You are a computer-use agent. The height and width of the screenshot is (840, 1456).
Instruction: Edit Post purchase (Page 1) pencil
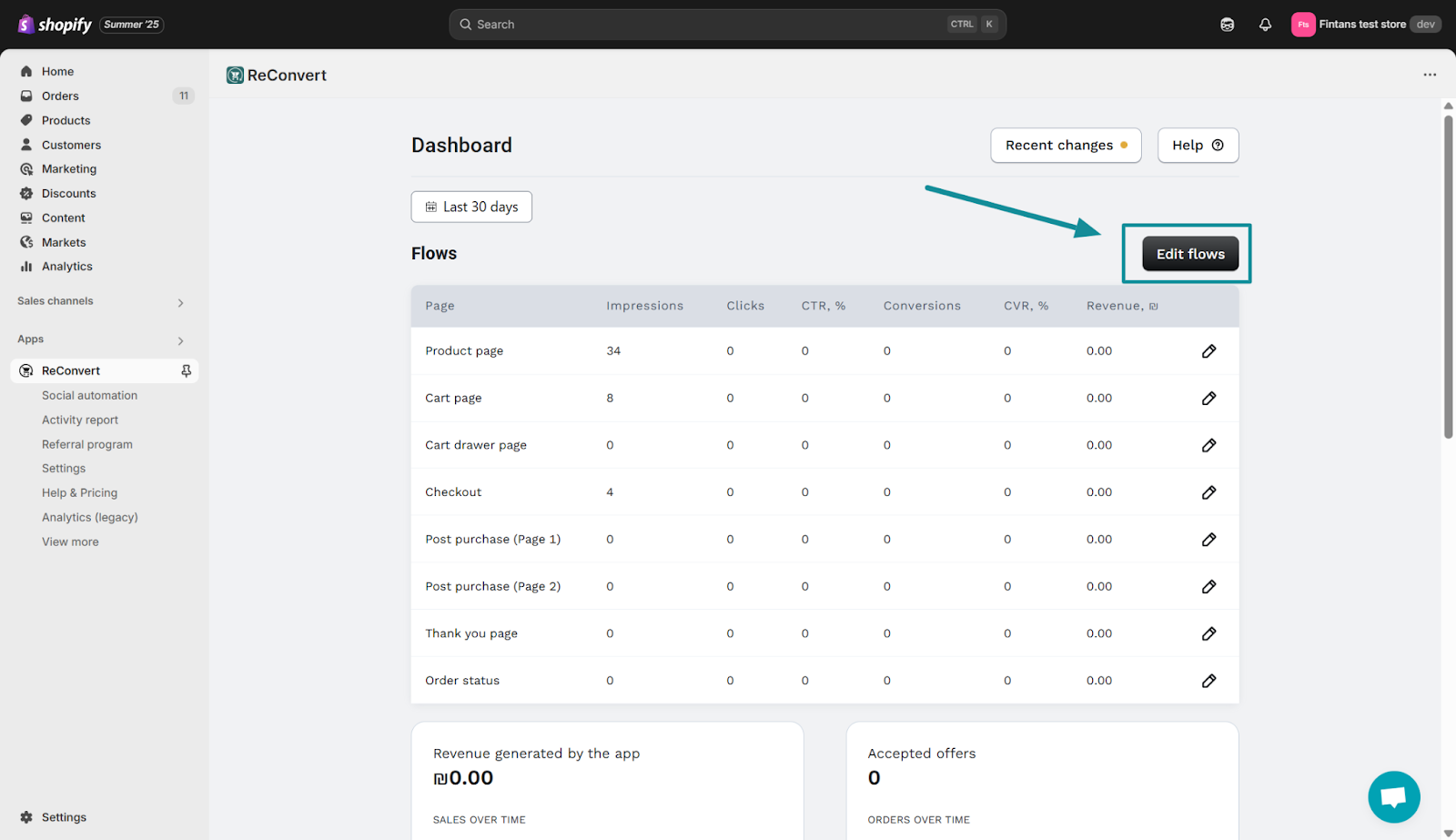[1208, 540]
